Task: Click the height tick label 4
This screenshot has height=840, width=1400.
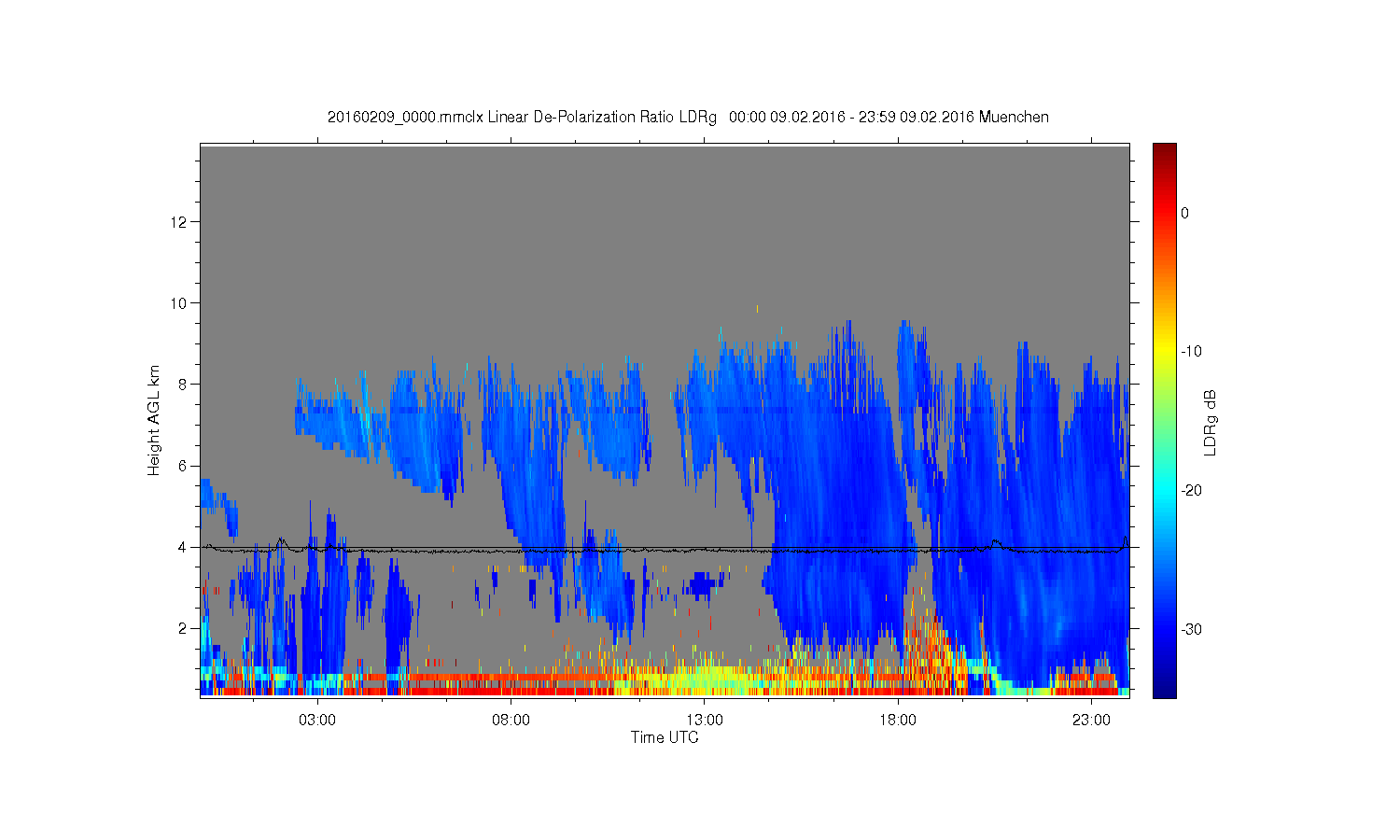Action: (185, 547)
